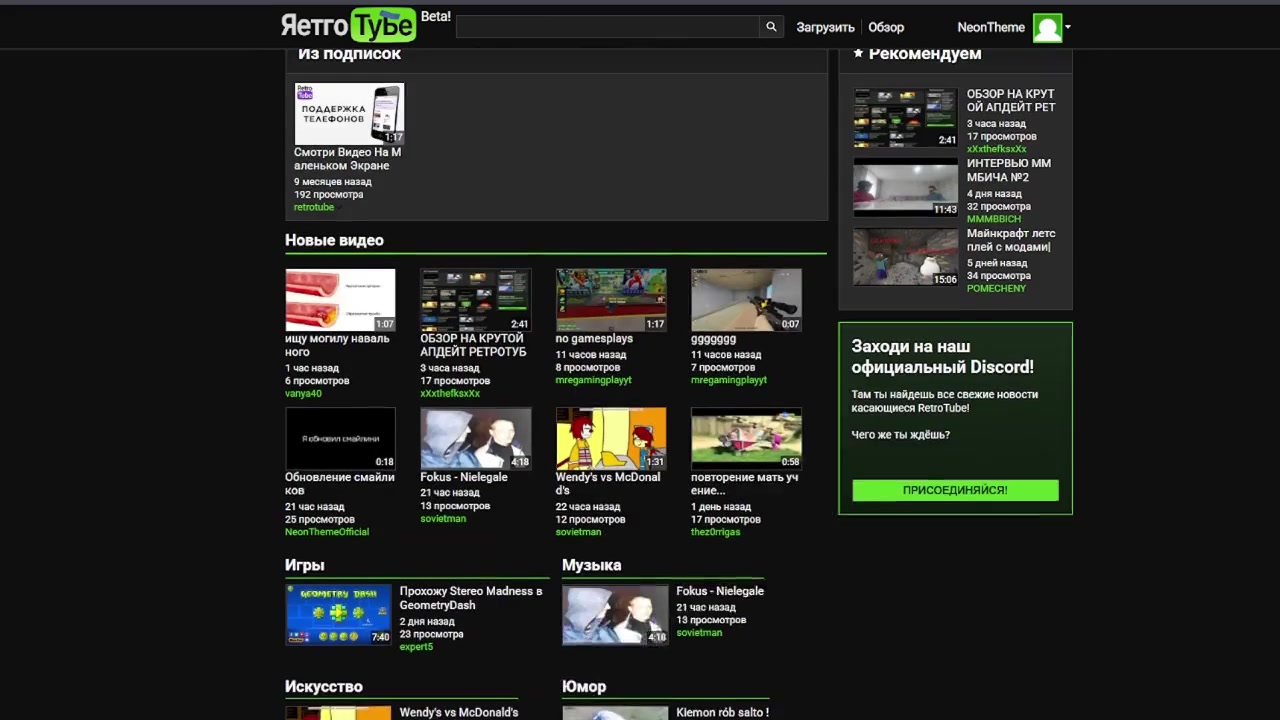
Task: Open the Обзор browse menu item
Action: point(886,28)
